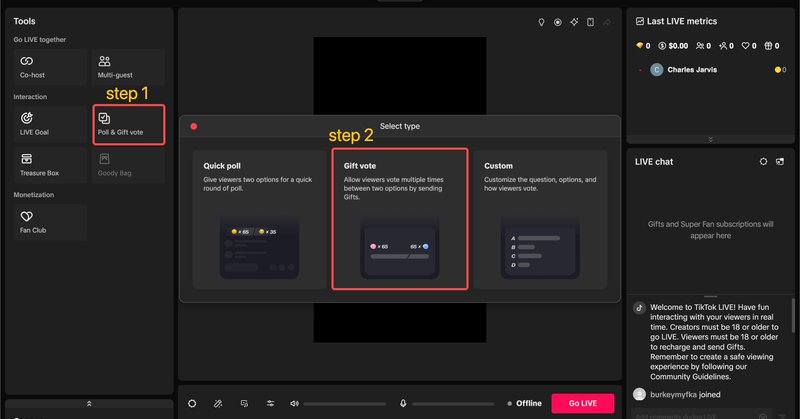Viewport: 800px width, 419px height.
Task: Mute the speaker volume icon
Action: 294,403
